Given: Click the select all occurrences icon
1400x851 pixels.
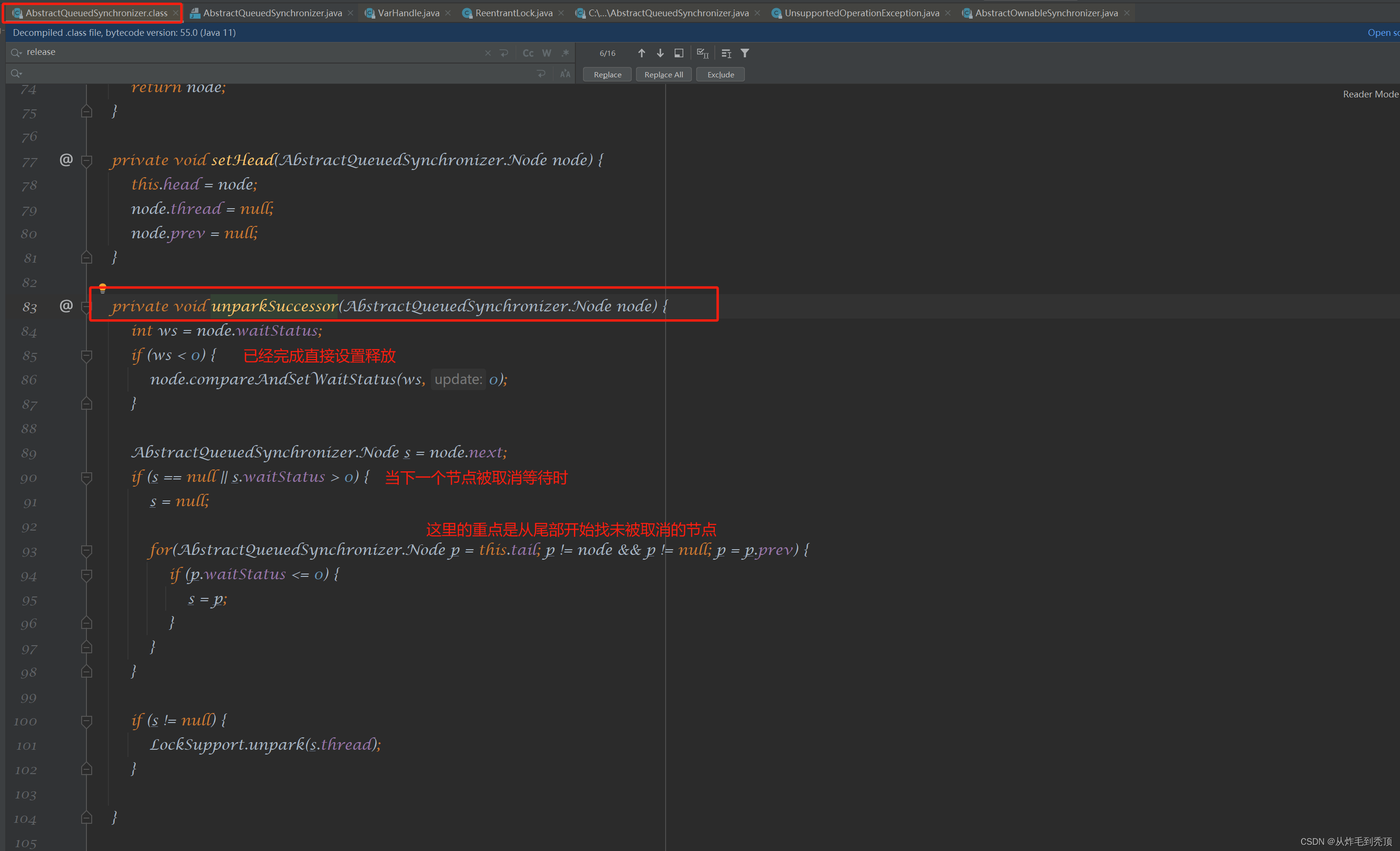Looking at the screenshot, I should (702, 53).
